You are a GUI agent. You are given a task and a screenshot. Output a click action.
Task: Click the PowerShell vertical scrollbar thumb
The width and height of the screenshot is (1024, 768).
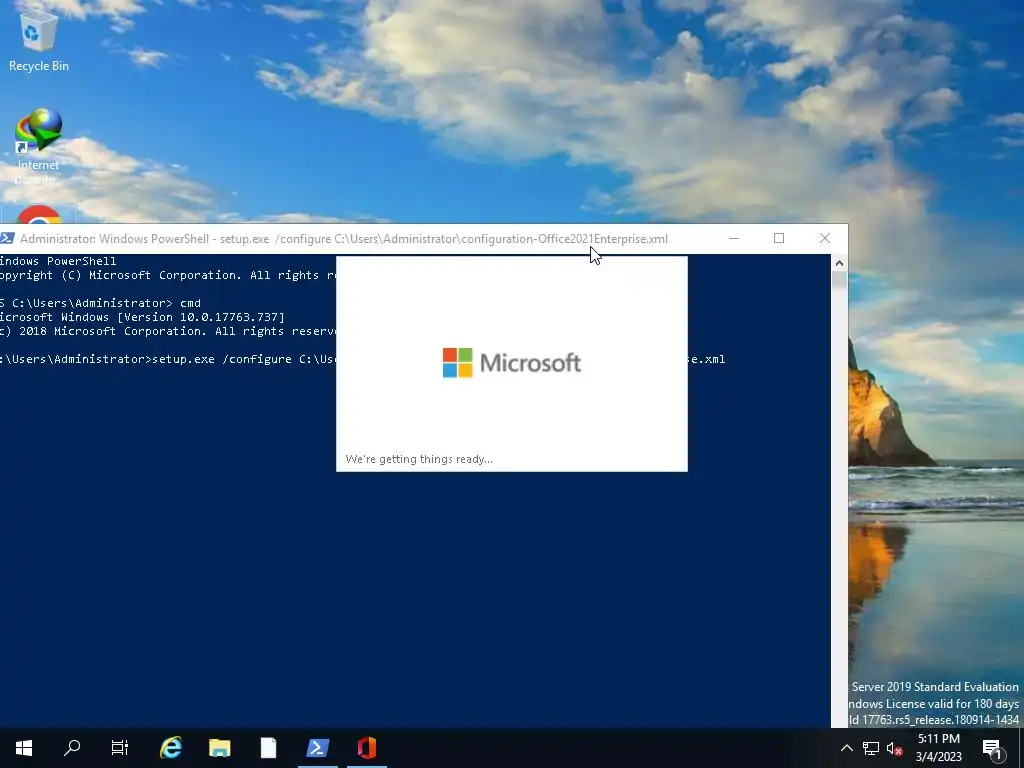pos(839,280)
